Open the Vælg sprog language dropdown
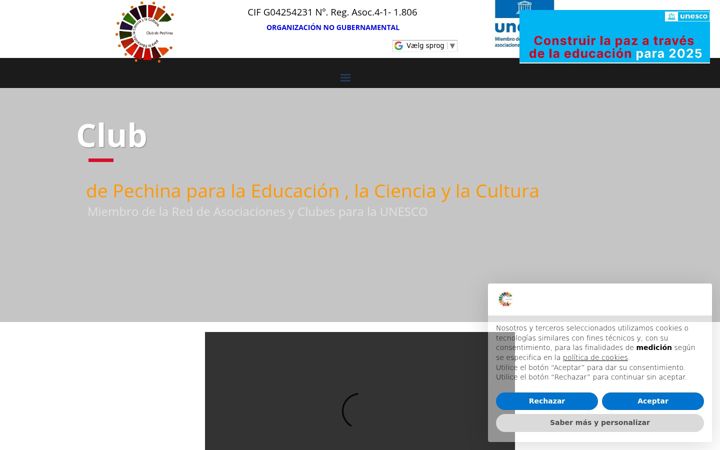The height and width of the screenshot is (450, 720). (425, 45)
